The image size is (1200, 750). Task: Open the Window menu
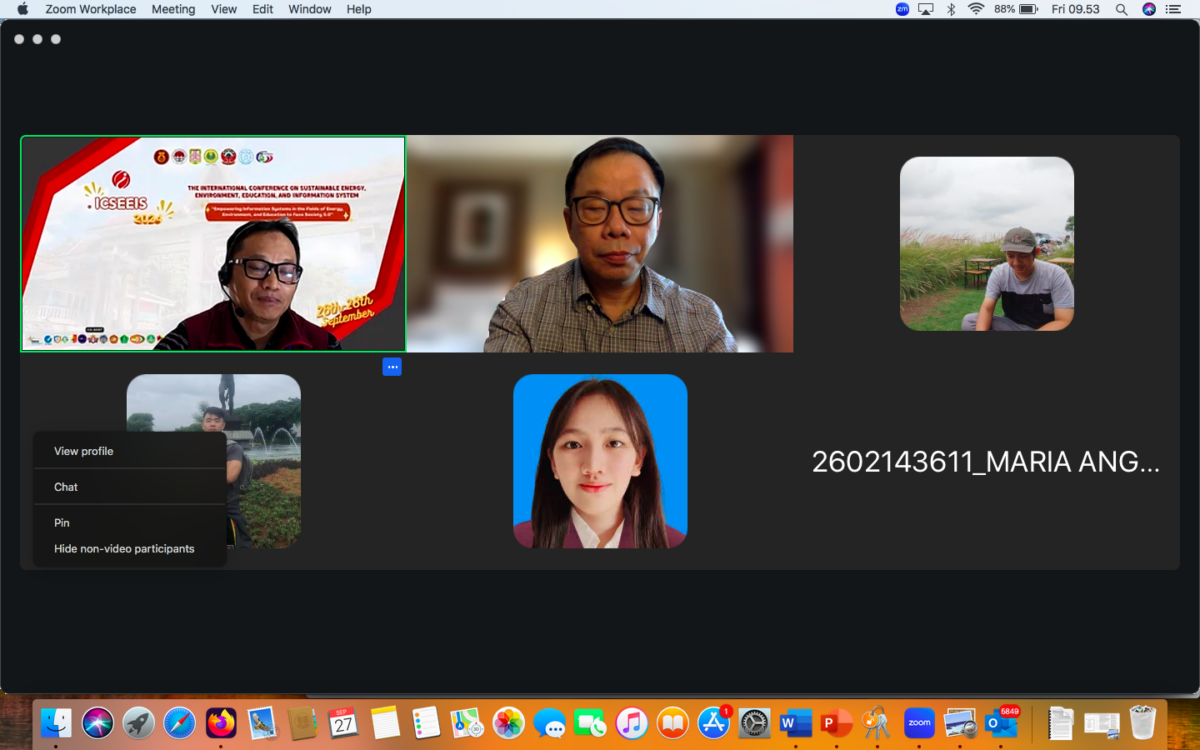309,9
